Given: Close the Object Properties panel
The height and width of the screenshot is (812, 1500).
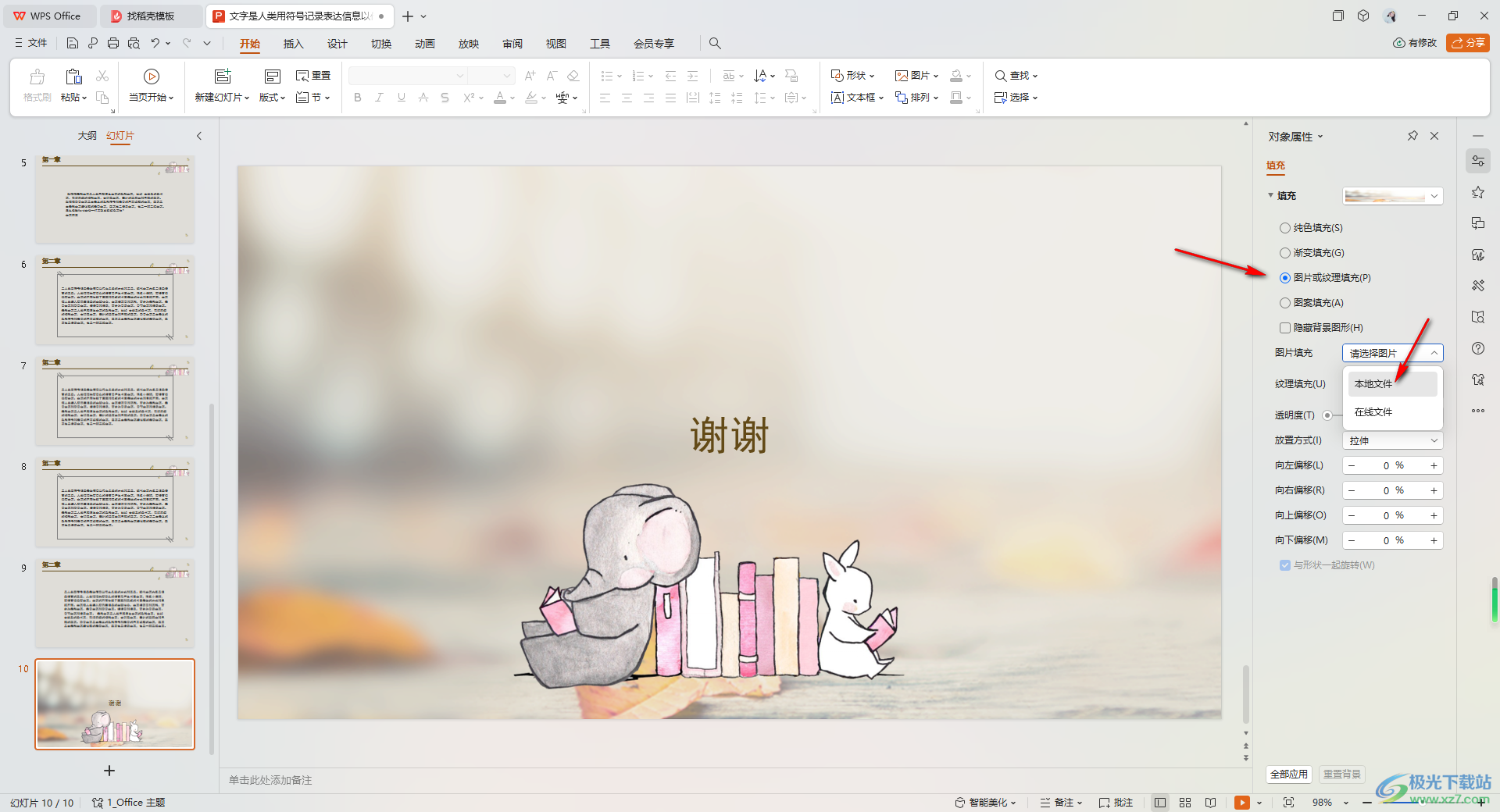Looking at the screenshot, I should [x=1434, y=136].
